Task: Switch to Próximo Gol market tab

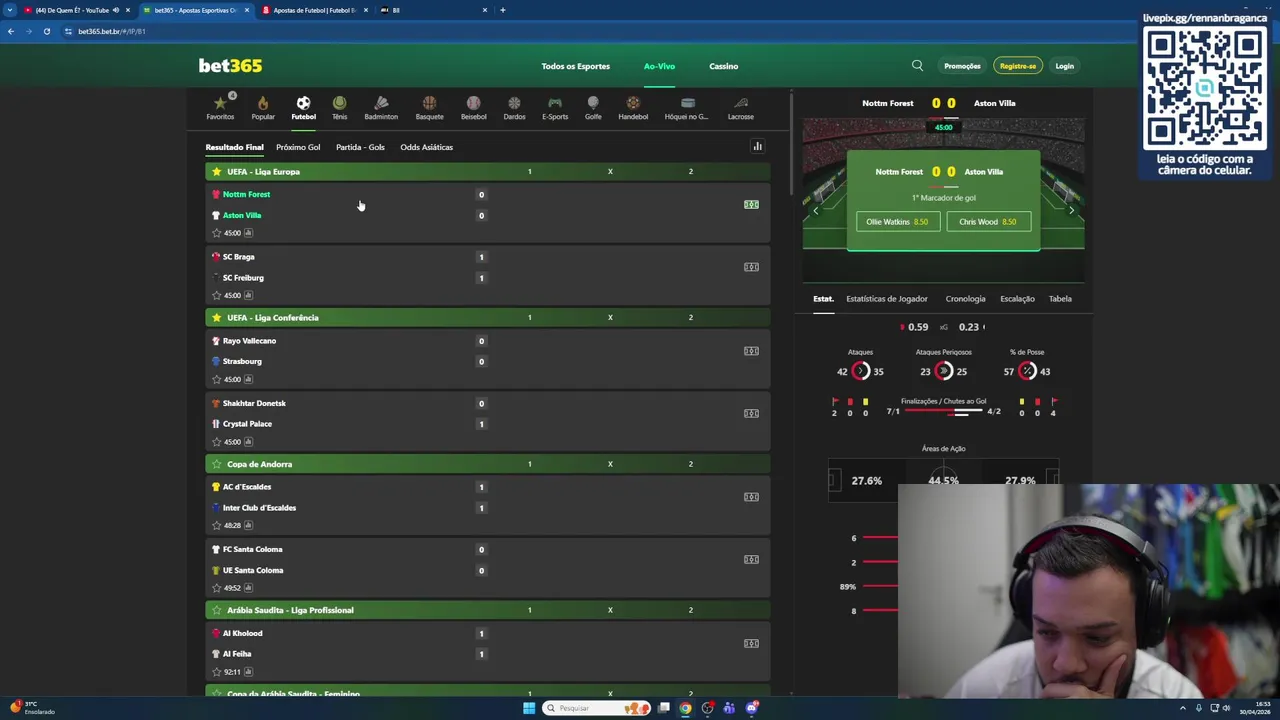Action: 298,147
